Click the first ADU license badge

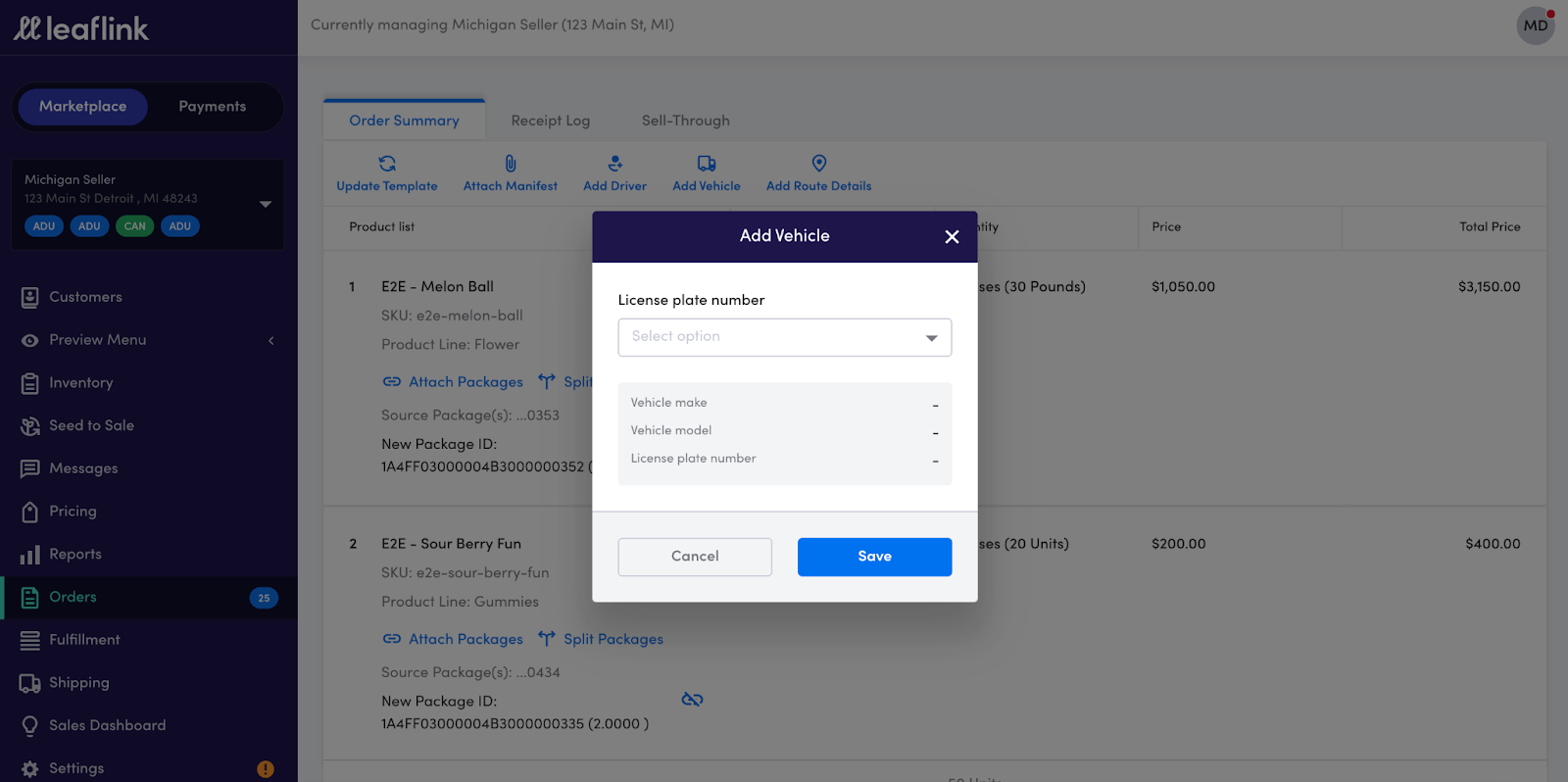click(44, 226)
